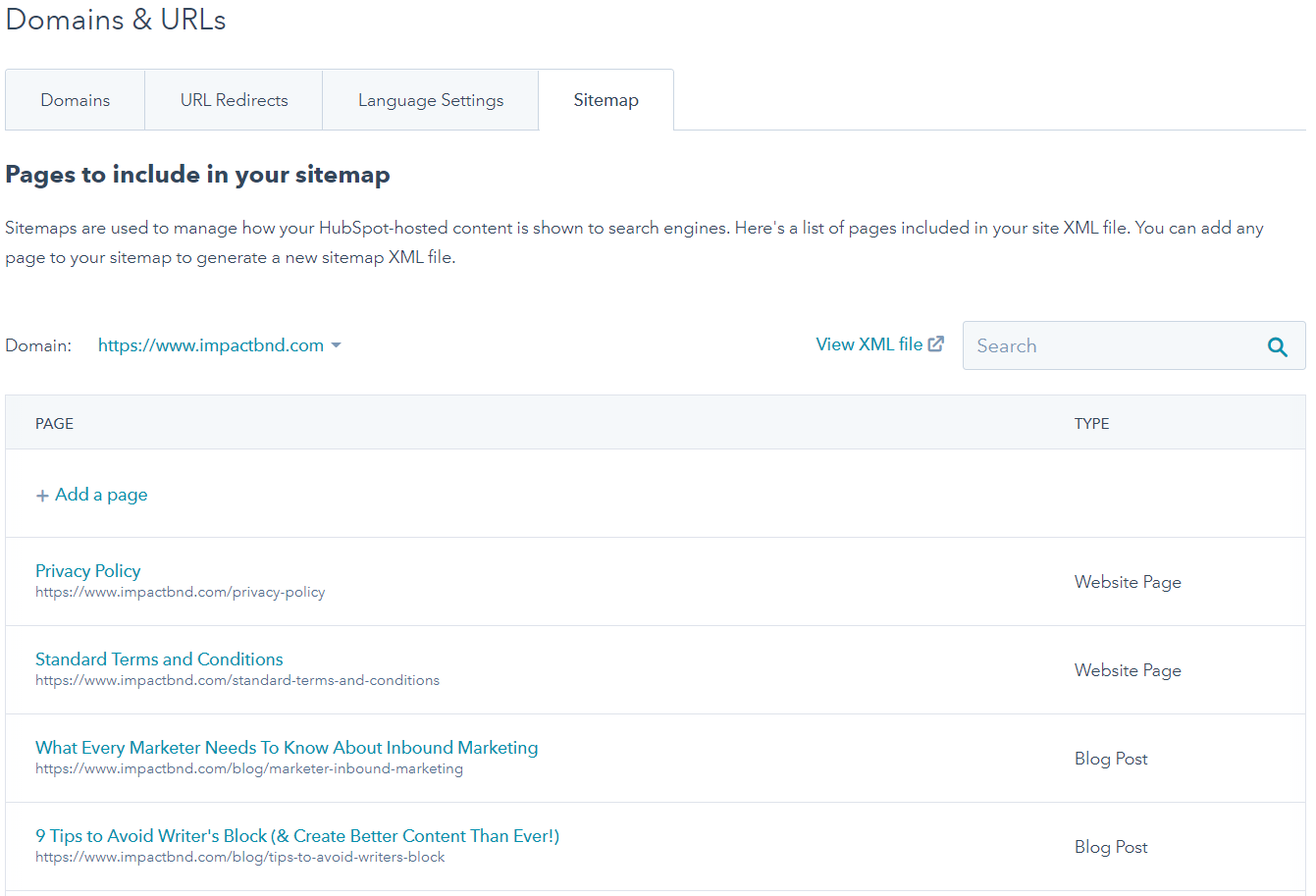Click the PAGE column header
1316x896 pixels.
click(55, 424)
